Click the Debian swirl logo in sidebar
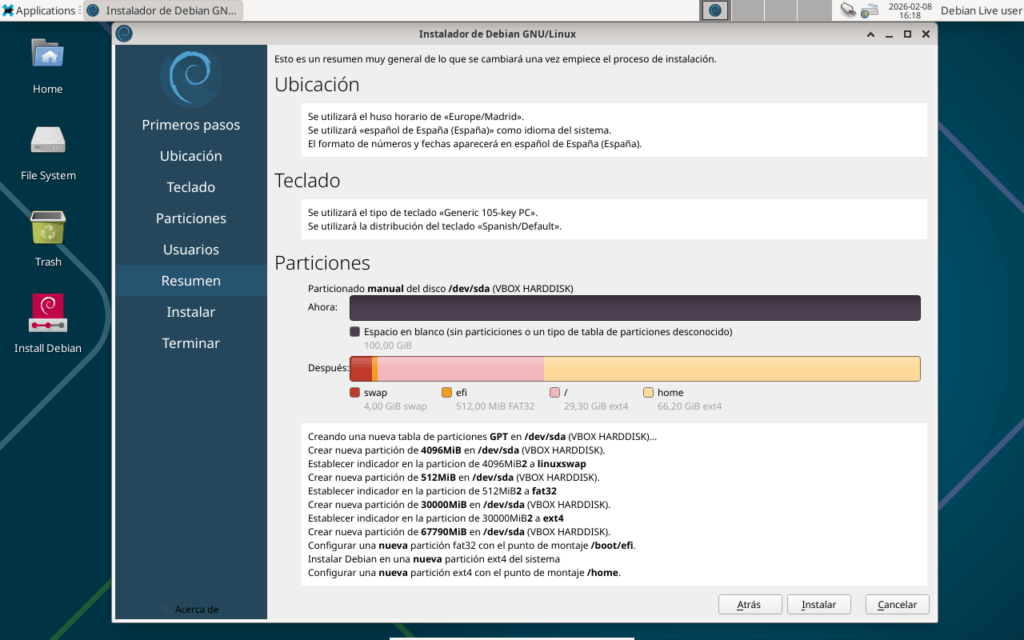The height and width of the screenshot is (640, 1024). [x=190, y=77]
